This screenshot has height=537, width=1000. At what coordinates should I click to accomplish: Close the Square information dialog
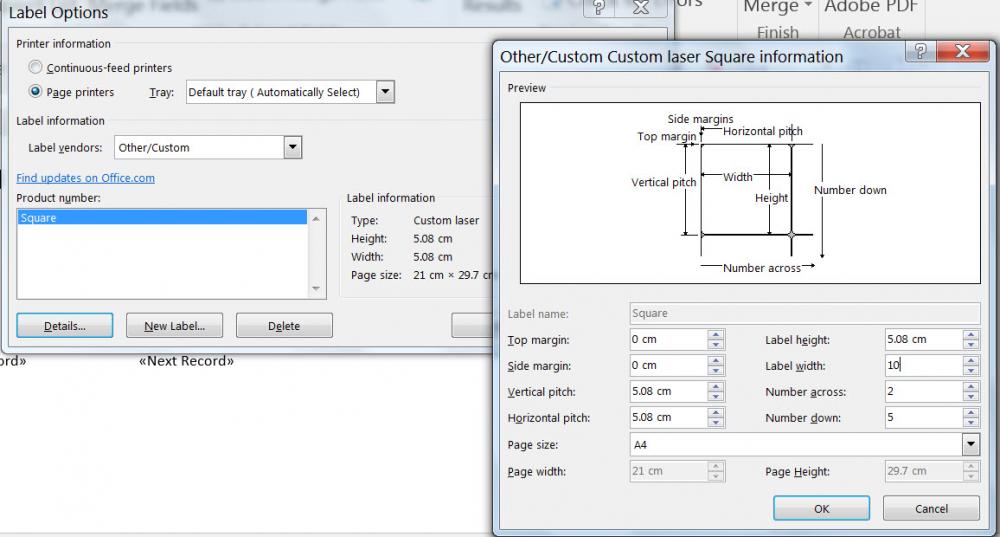[964, 51]
